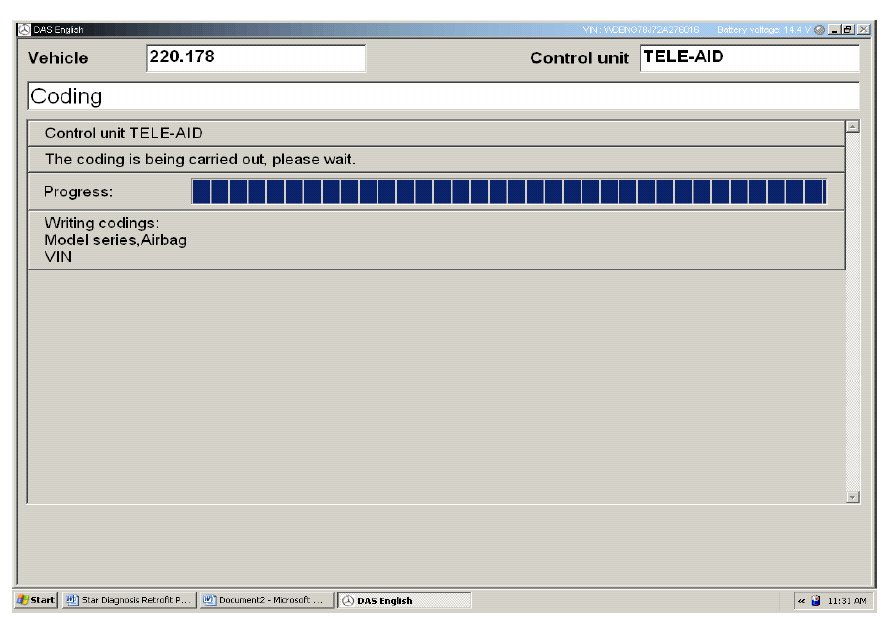Select the DAS English taskbar button

click(x=403, y=600)
